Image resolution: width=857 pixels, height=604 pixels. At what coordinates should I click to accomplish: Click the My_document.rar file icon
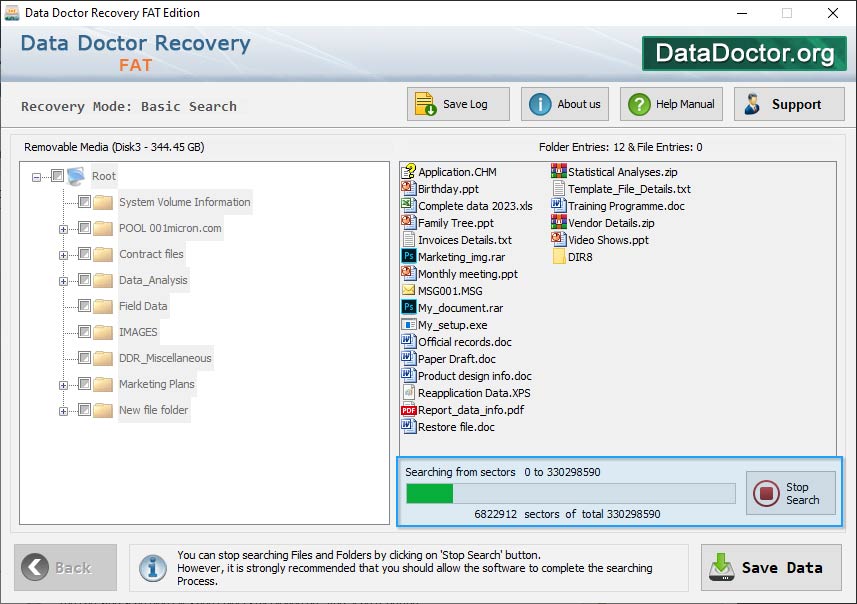pyautogui.click(x=408, y=307)
